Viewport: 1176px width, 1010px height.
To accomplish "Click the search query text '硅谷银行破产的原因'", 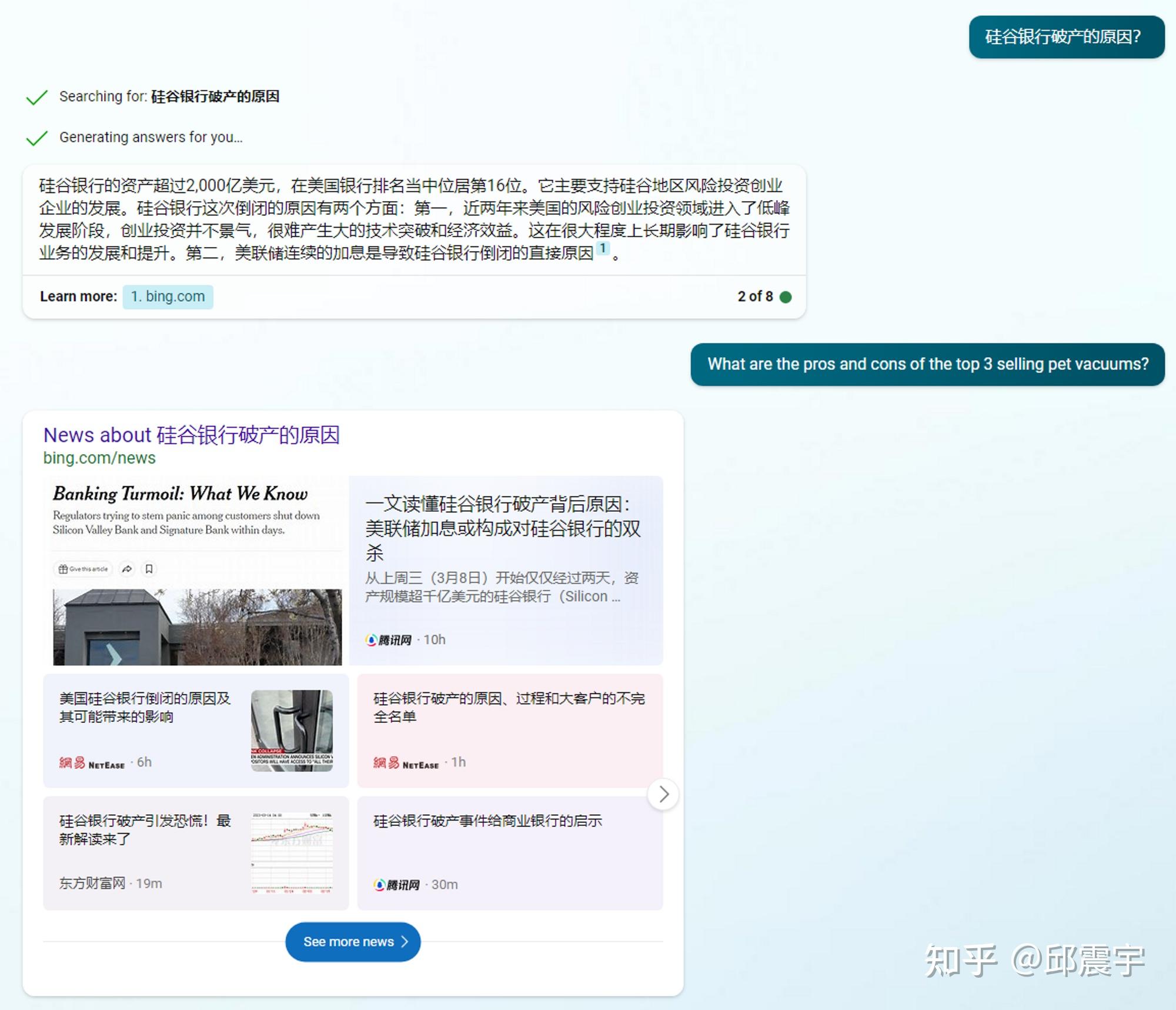I will tap(215, 96).
